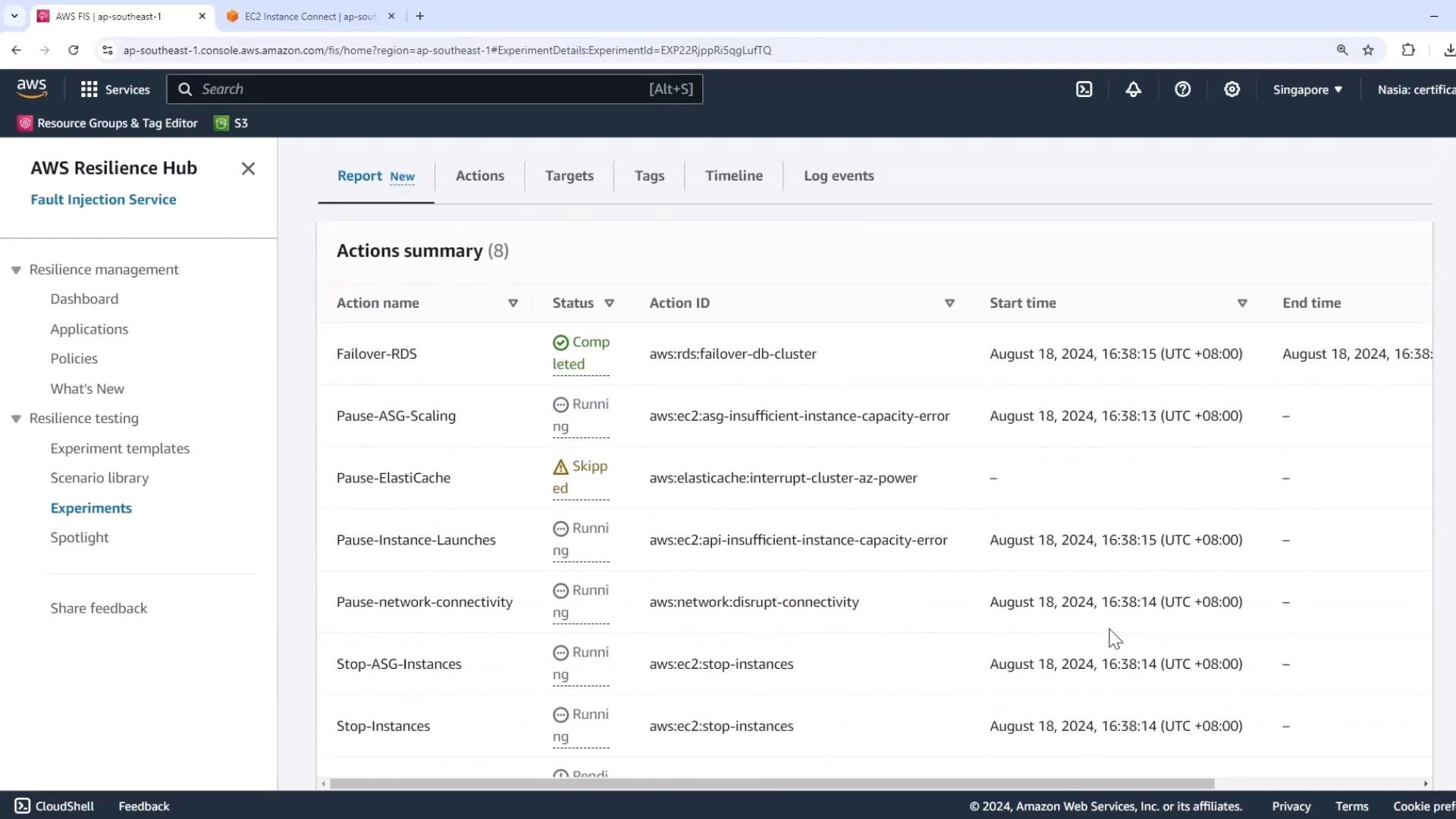
Task: Open a new browser tab
Action: [x=420, y=16]
